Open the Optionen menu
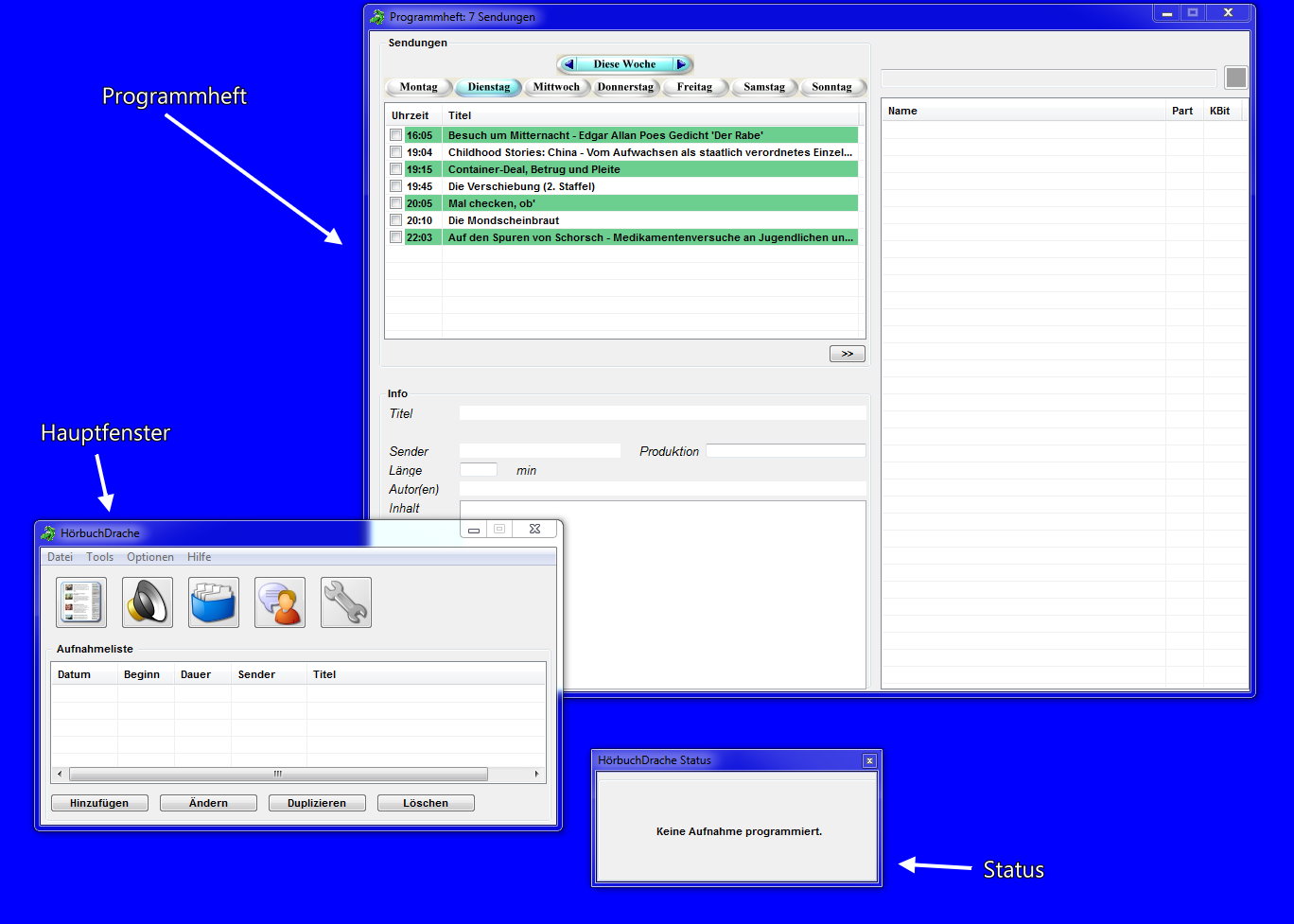1294x924 pixels. tap(150, 557)
